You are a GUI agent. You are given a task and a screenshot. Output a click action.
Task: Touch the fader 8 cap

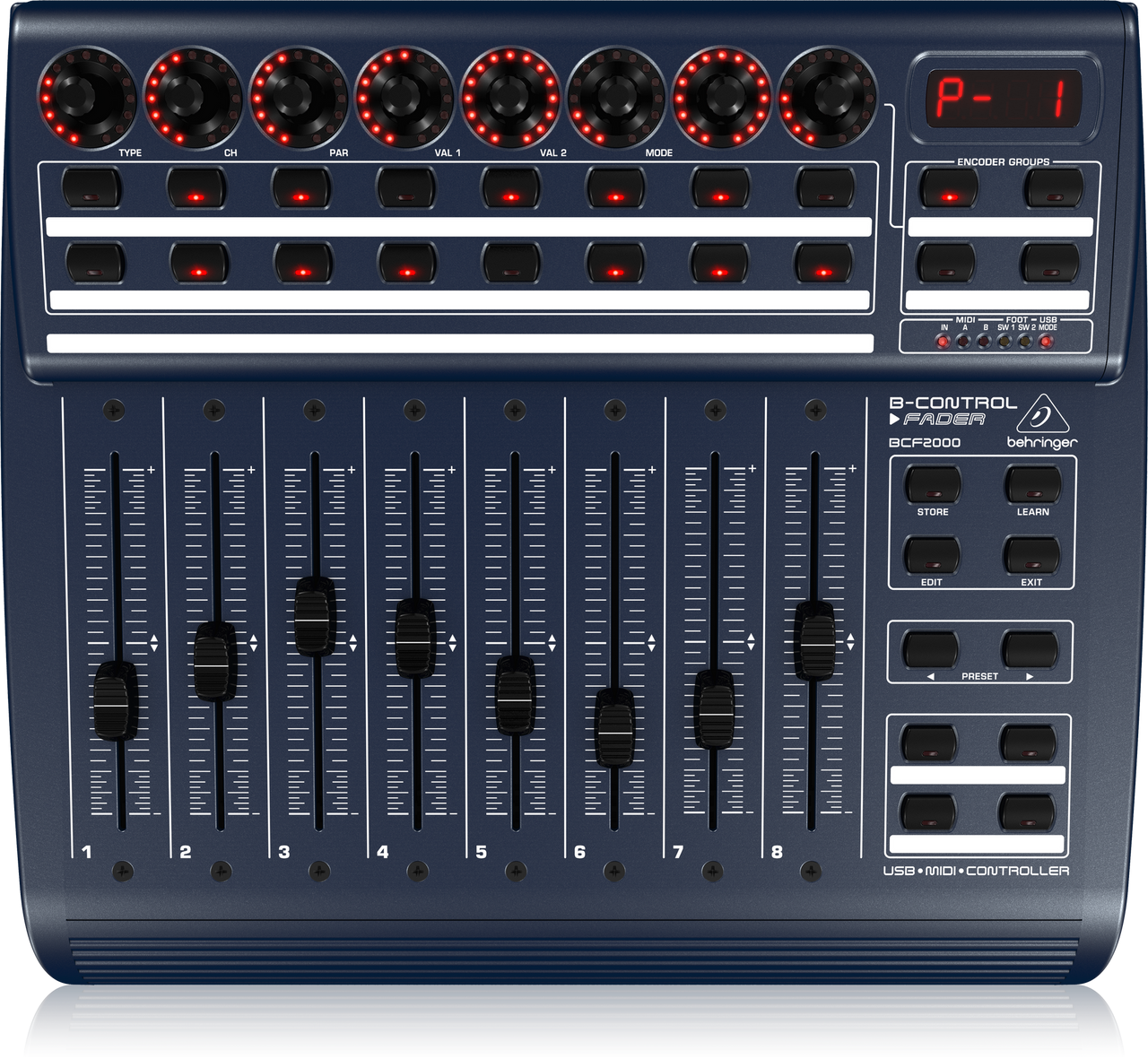(814, 640)
